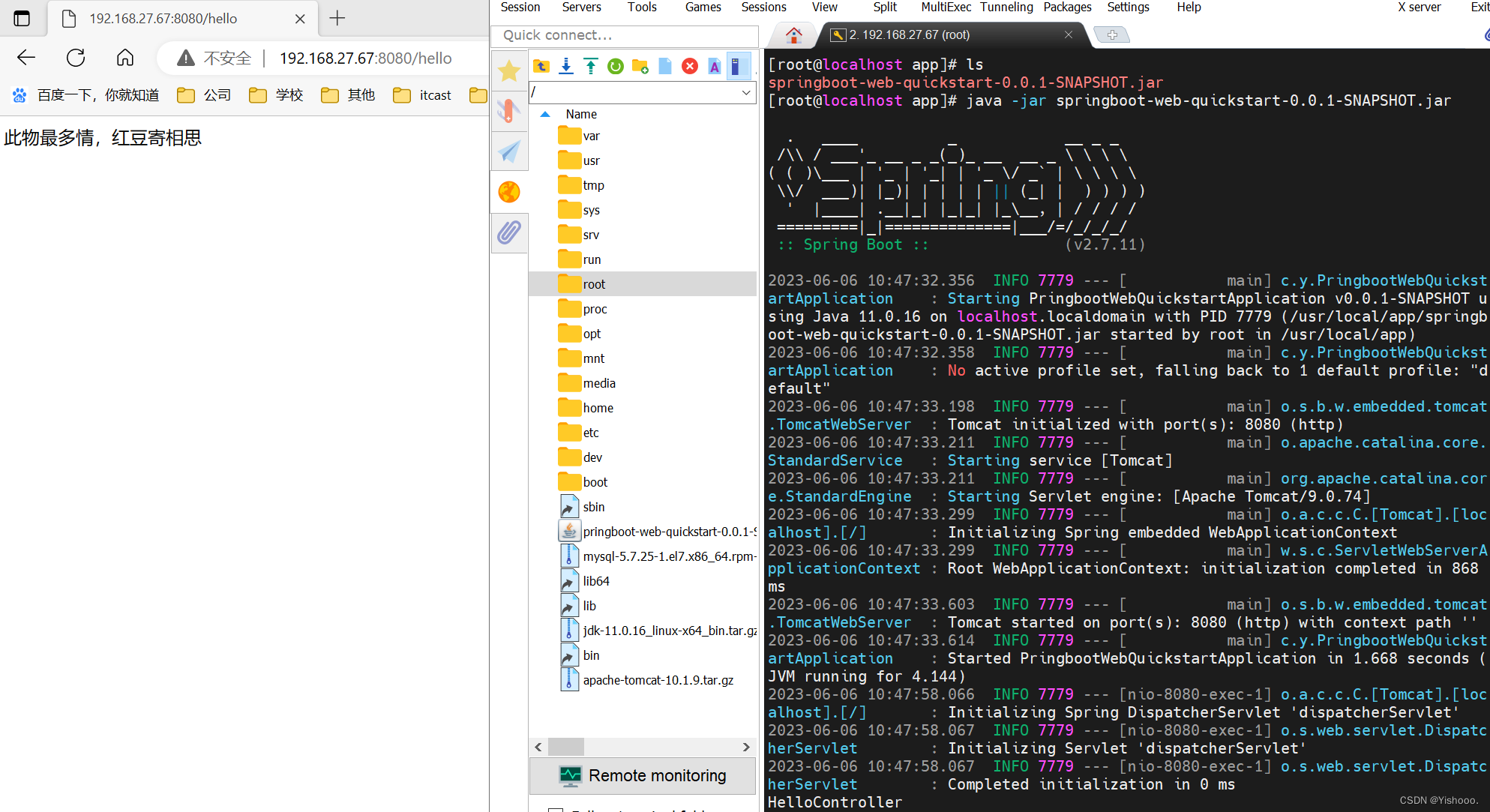Click the upload to current folder icon

[591, 67]
